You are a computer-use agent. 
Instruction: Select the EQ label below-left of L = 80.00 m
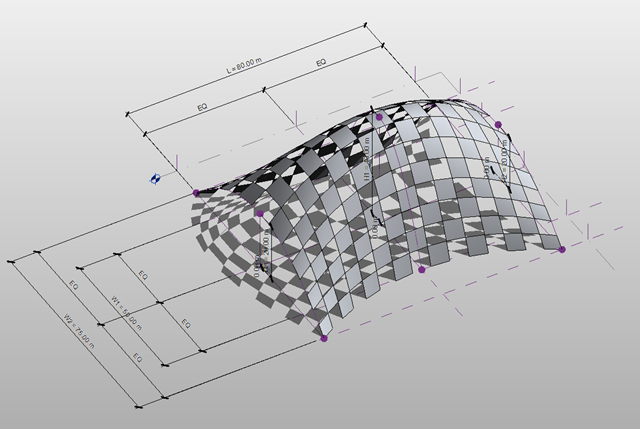point(202,107)
